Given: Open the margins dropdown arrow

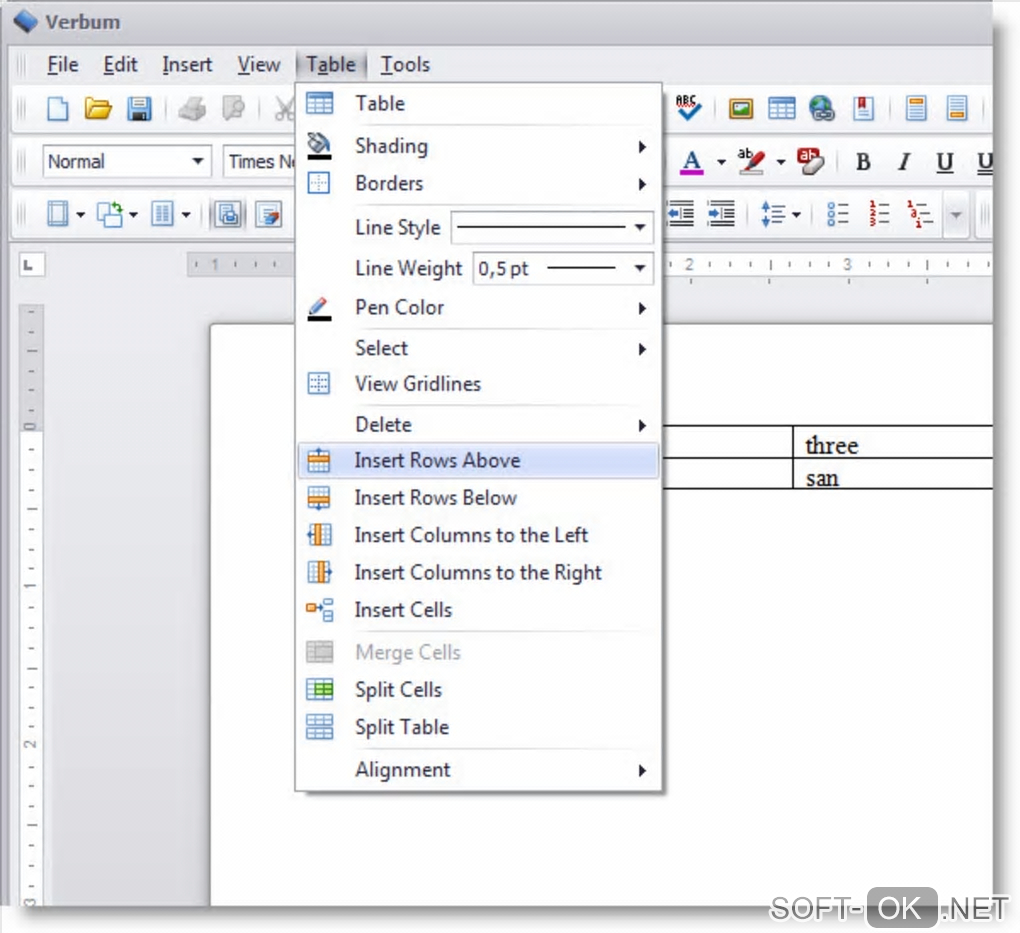Looking at the screenshot, I should coord(81,214).
